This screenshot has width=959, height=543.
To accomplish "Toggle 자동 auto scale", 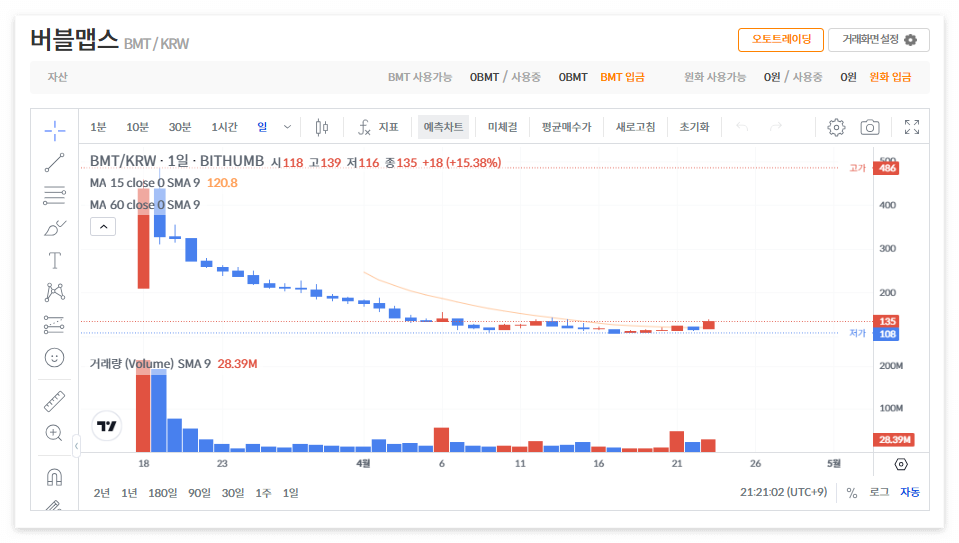I will [909, 492].
